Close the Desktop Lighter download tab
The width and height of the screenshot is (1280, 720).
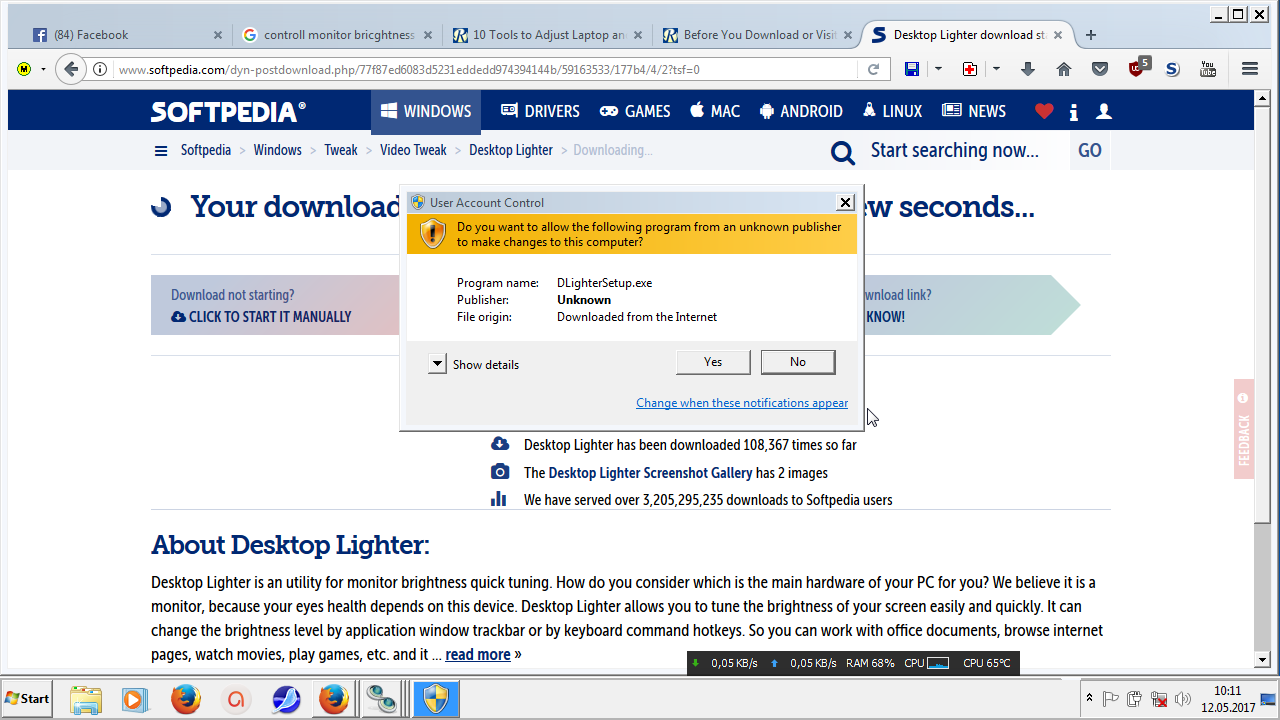[1057, 35]
